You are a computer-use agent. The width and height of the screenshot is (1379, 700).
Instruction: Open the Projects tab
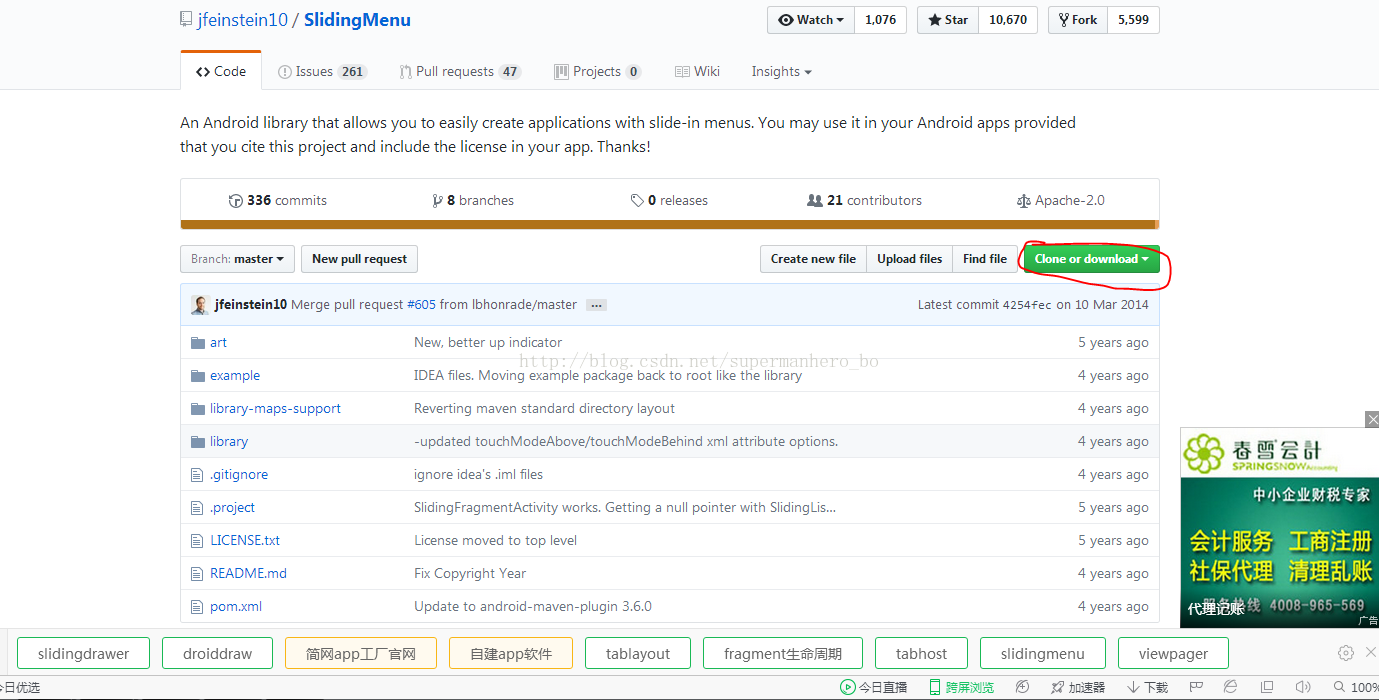597,72
